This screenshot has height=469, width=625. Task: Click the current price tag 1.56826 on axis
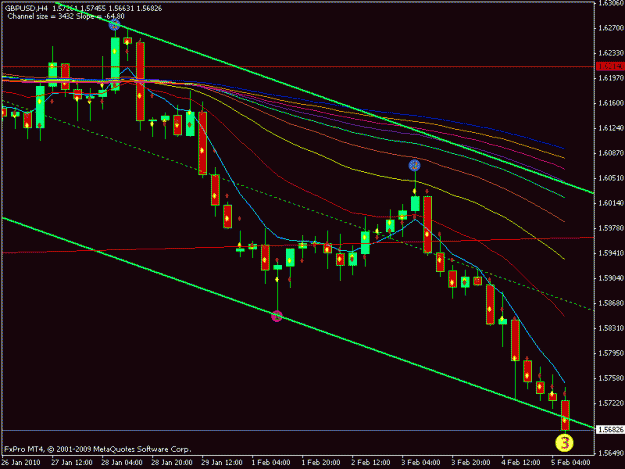pos(610,430)
